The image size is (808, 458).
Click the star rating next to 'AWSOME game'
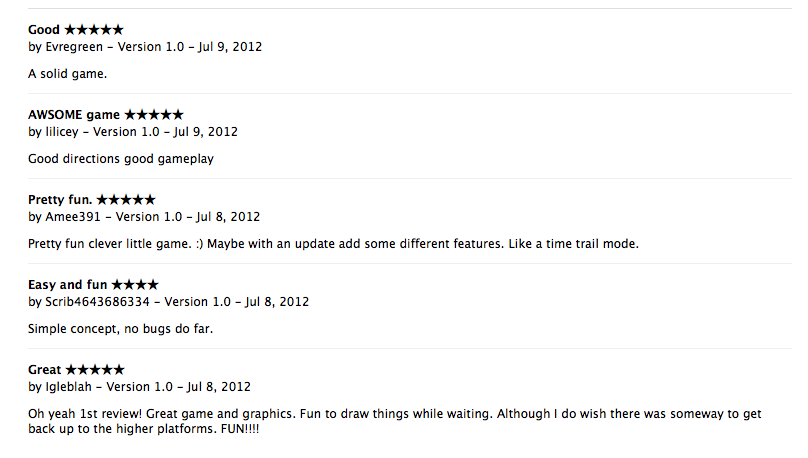154,114
